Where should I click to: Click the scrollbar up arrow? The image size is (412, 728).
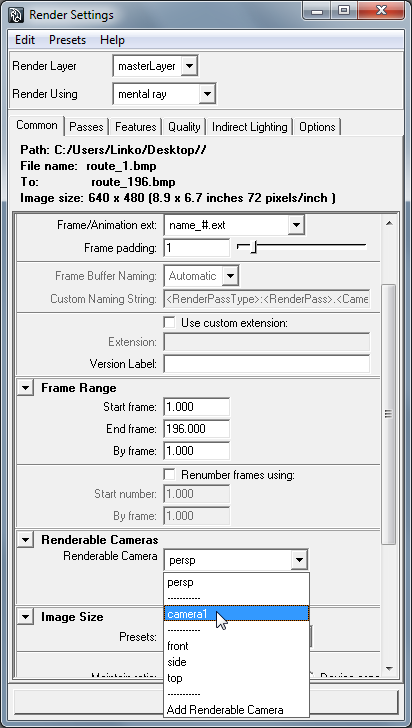(x=389, y=224)
